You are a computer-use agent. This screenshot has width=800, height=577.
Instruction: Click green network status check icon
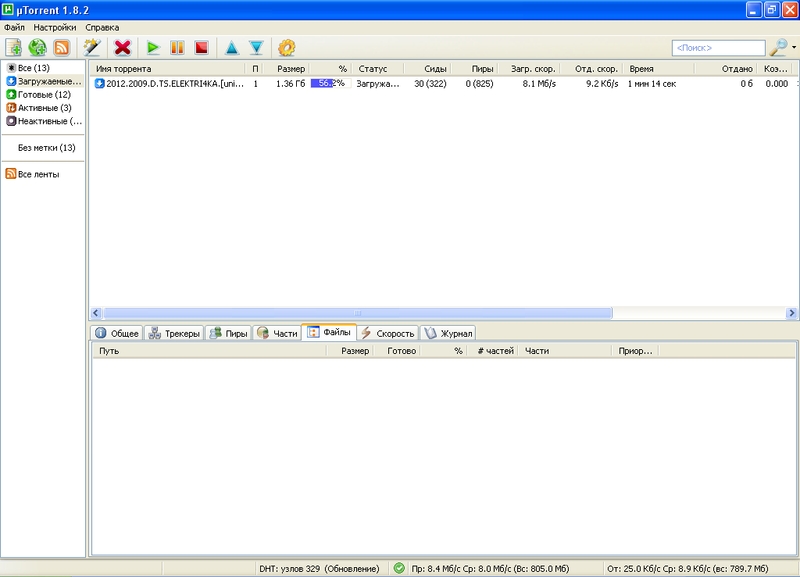pyautogui.click(x=399, y=568)
